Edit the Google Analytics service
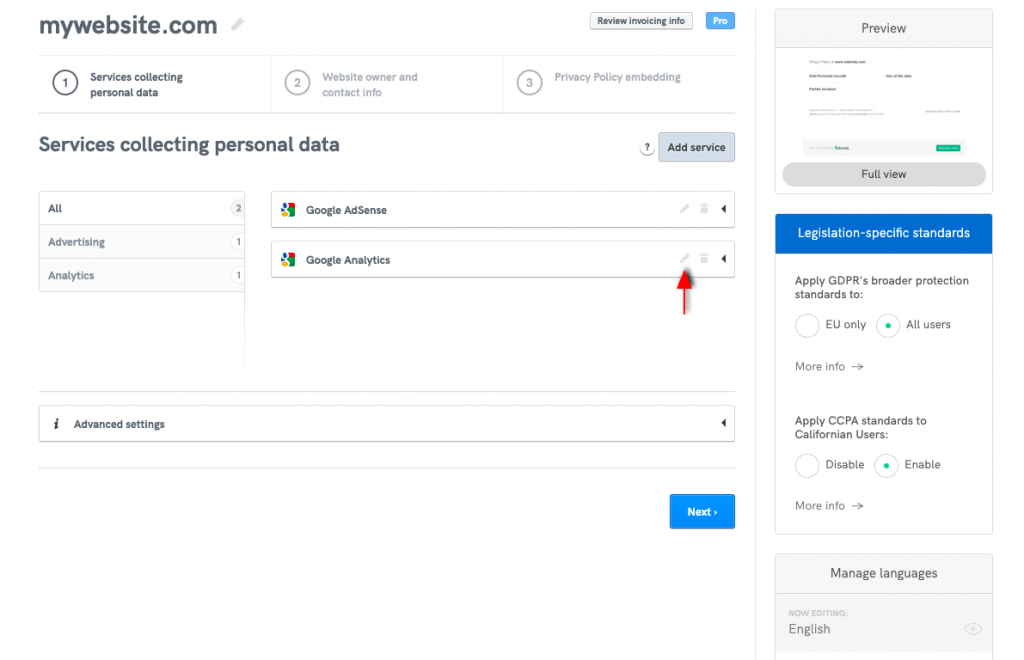 click(685, 259)
